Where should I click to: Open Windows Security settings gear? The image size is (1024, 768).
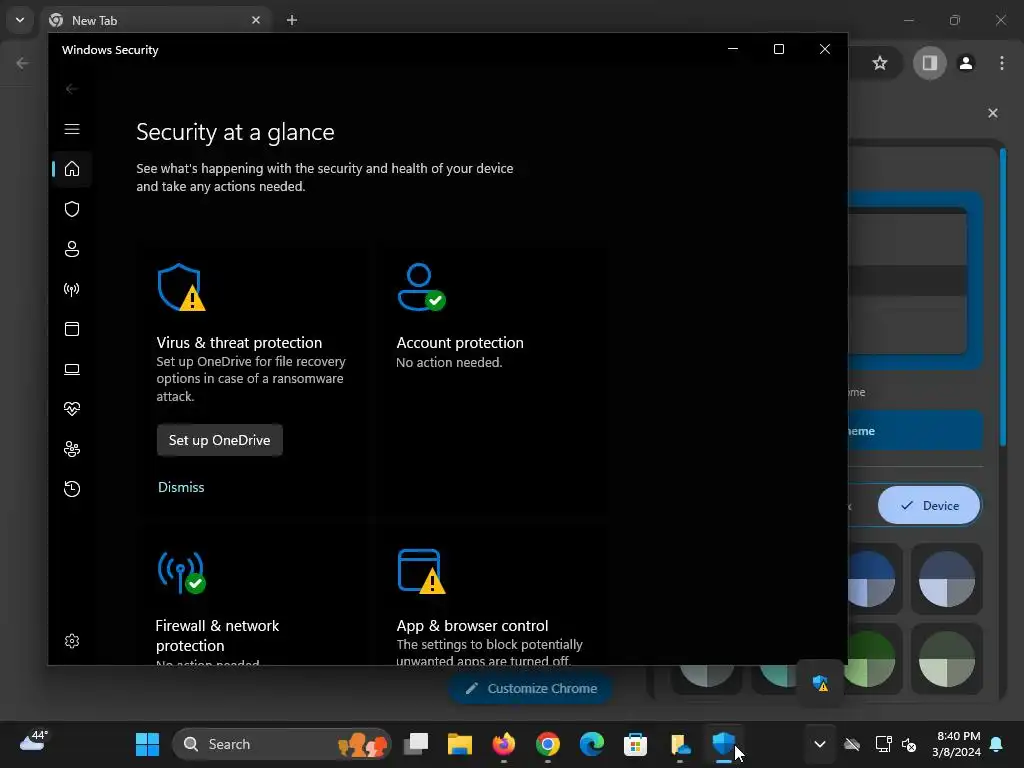coord(72,641)
